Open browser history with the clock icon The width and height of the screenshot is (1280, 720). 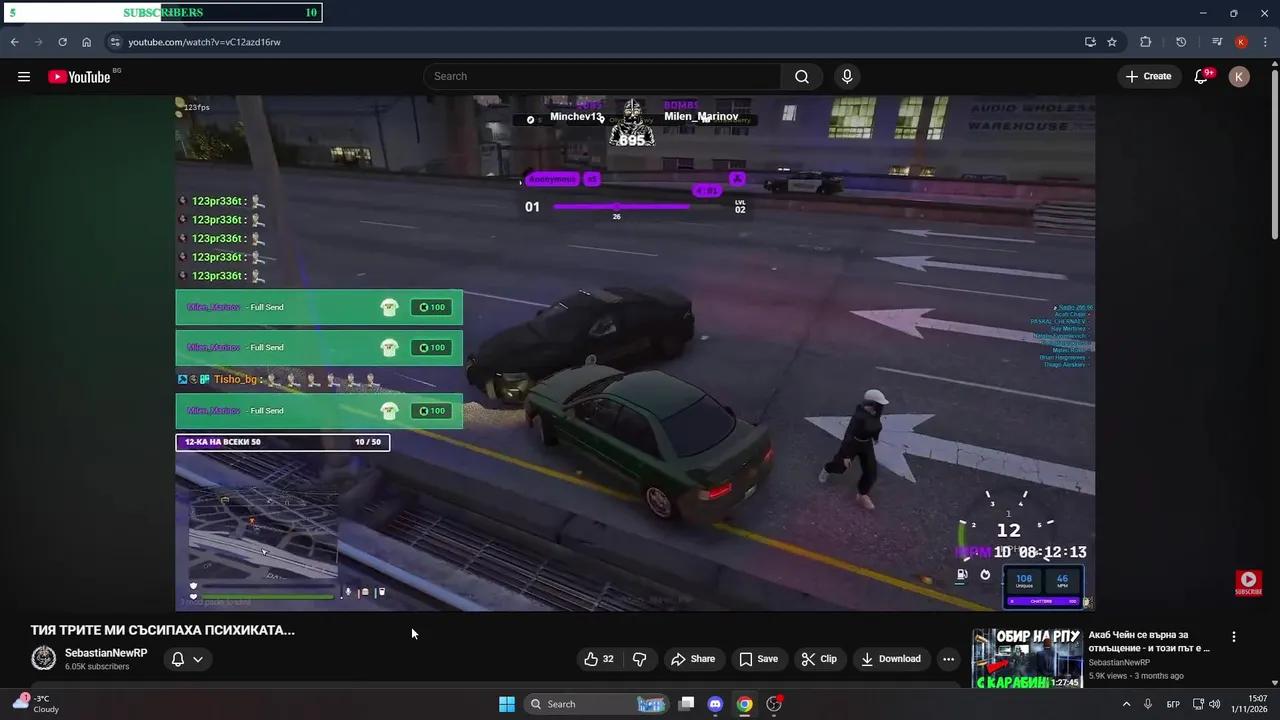pos(1181,42)
